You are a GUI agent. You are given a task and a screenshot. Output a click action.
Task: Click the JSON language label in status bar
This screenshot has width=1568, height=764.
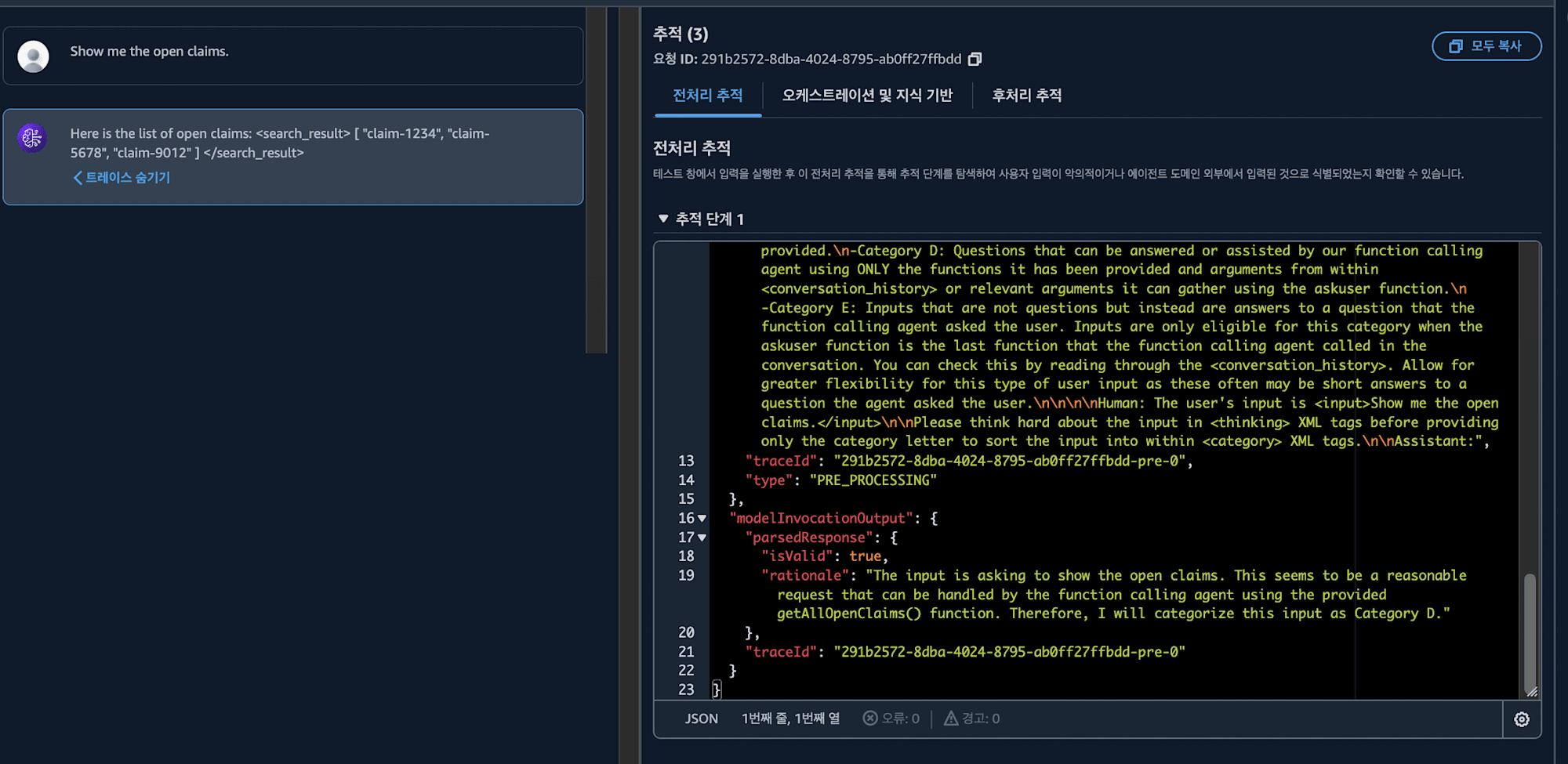(702, 719)
